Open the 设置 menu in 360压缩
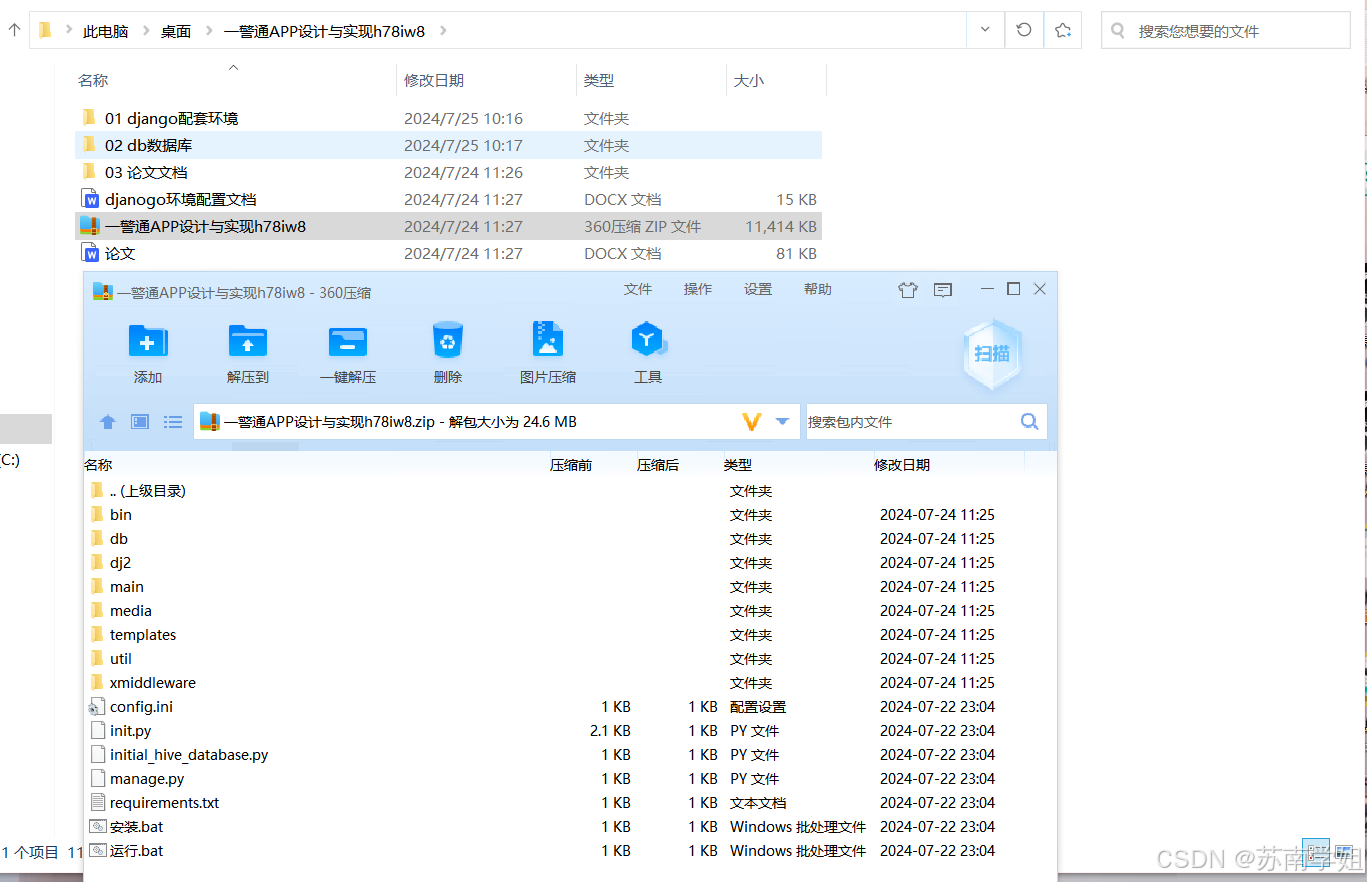Viewport: 1367px width, 882px height. click(x=758, y=289)
